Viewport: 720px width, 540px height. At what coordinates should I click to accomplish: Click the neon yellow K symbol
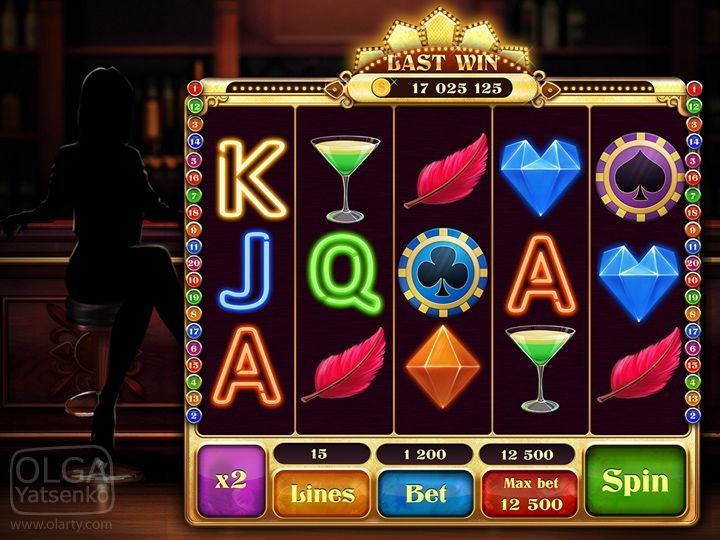(250, 178)
